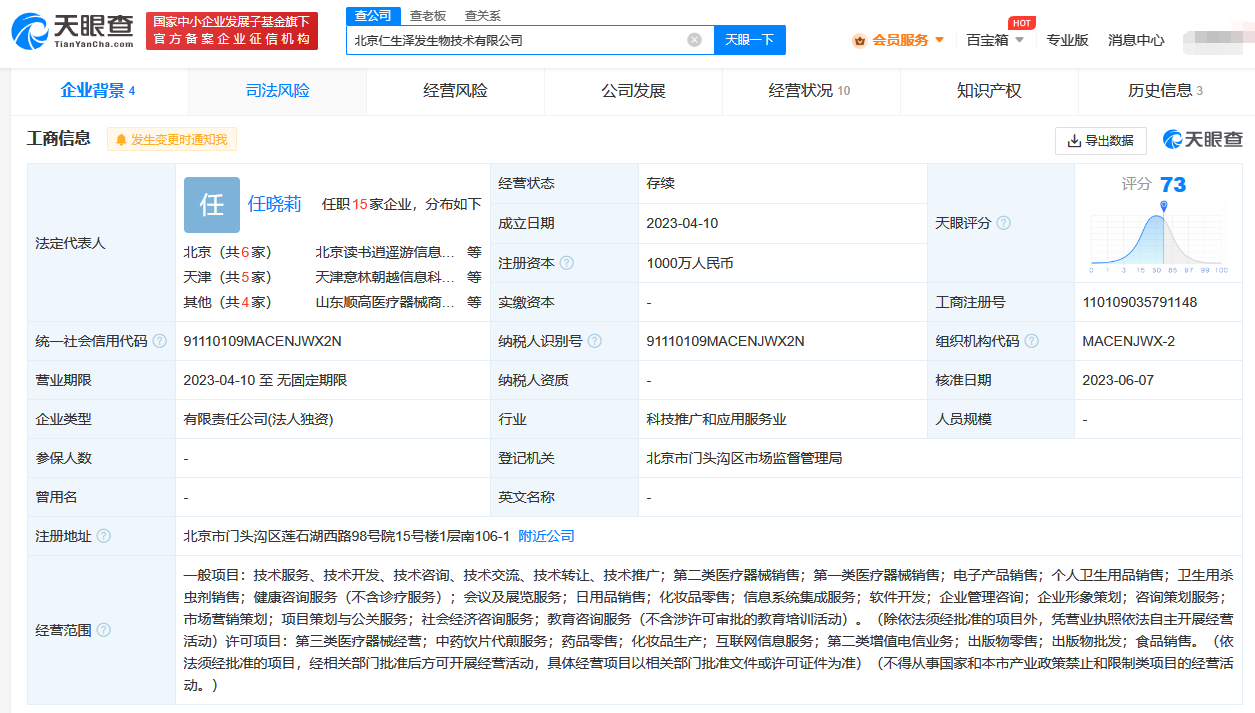
Task: Click 等 in the 北京（共6家） row
Action: click(474, 252)
